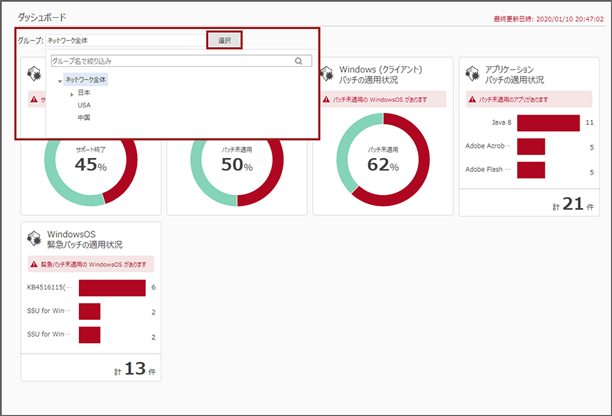This screenshot has height=416, width=612.
Task: Click warning icon in emergency patch alert
Action: point(34,265)
